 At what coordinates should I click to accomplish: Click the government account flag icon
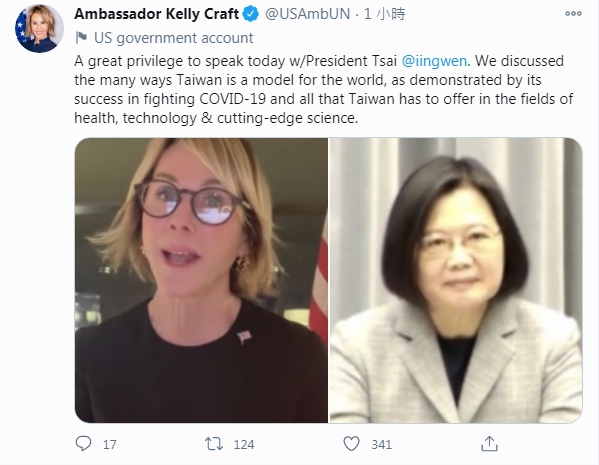click(x=81, y=37)
